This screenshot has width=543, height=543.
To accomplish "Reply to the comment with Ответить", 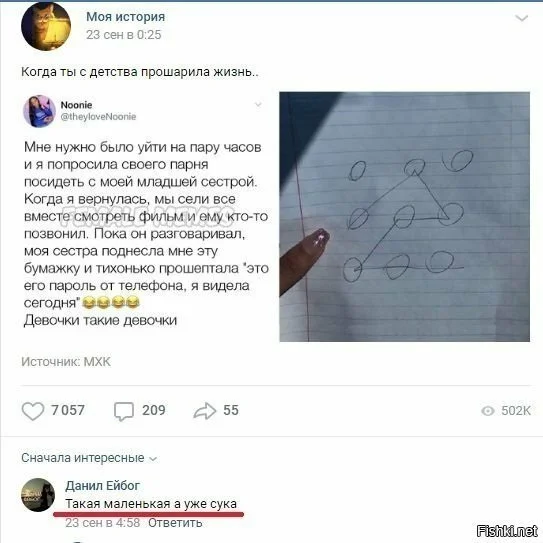I will (x=175, y=523).
